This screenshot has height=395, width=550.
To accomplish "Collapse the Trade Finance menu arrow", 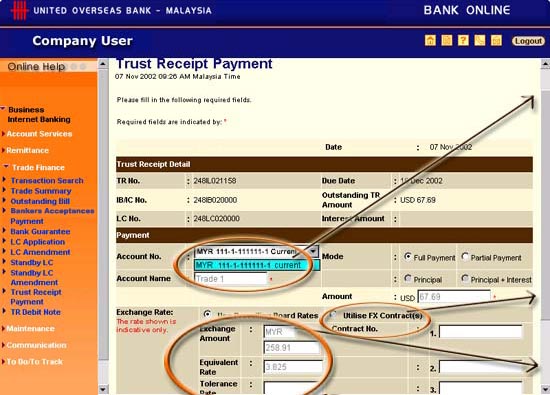I will coord(6,167).
